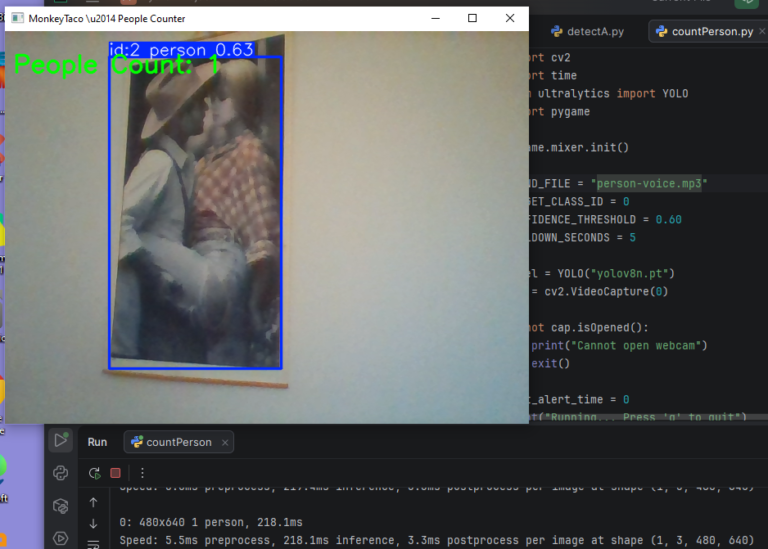
Task: Click the editor horizontal scrollbar
Action: 647,417
